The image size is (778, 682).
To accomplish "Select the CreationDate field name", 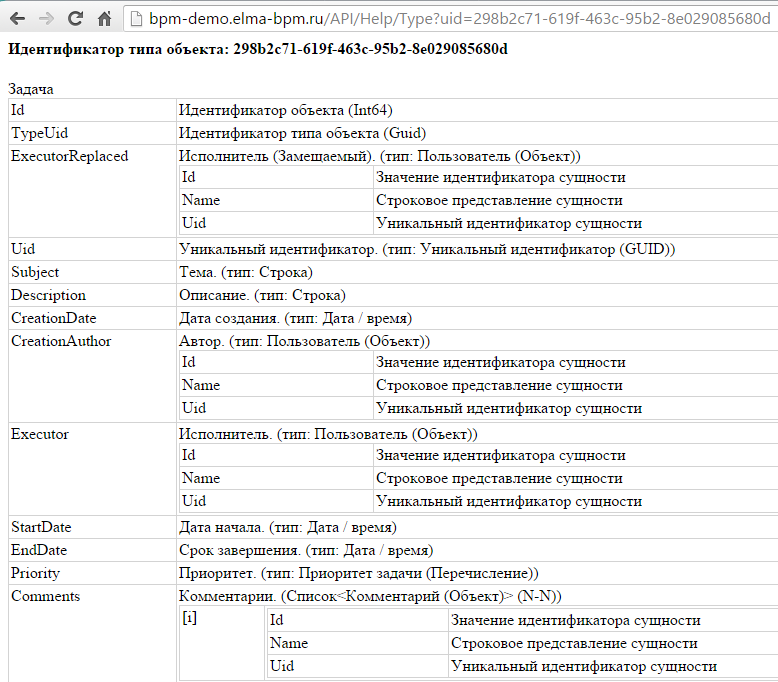I will pyautogui.click(x=53, y=318).
